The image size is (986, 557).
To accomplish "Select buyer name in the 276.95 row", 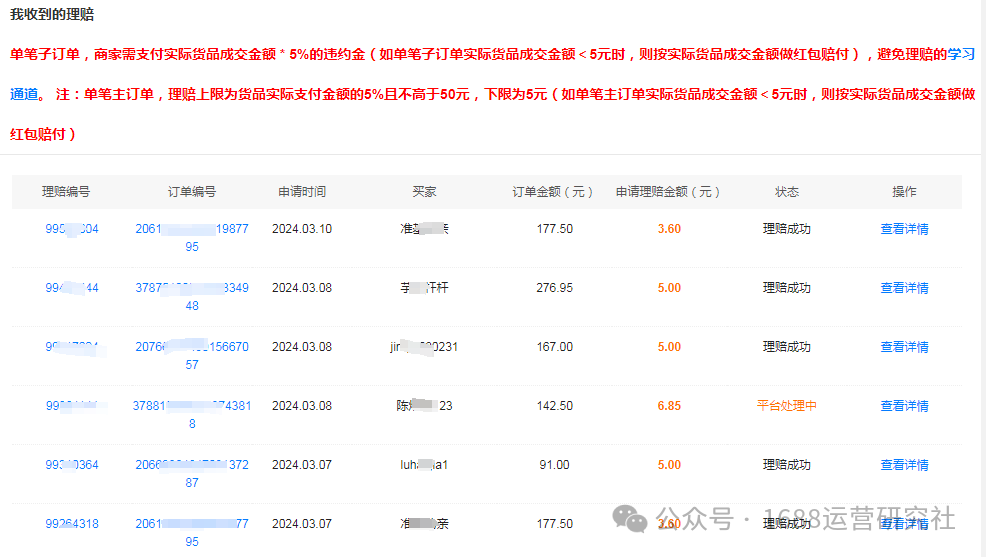I will pyautogui.click(x=424, y=288).
